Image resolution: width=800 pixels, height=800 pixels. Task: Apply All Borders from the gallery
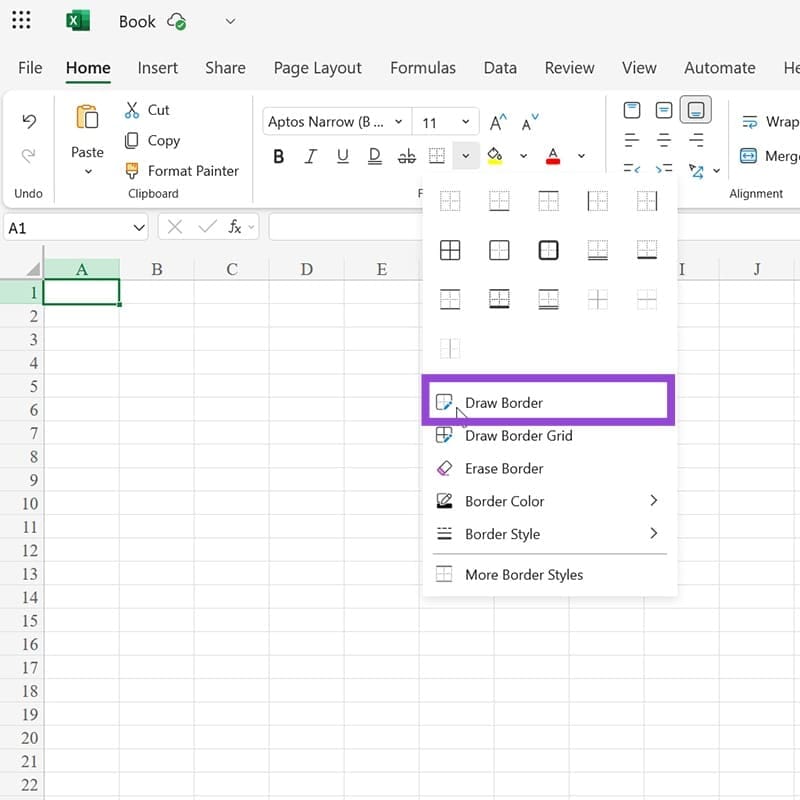(450, 250)
